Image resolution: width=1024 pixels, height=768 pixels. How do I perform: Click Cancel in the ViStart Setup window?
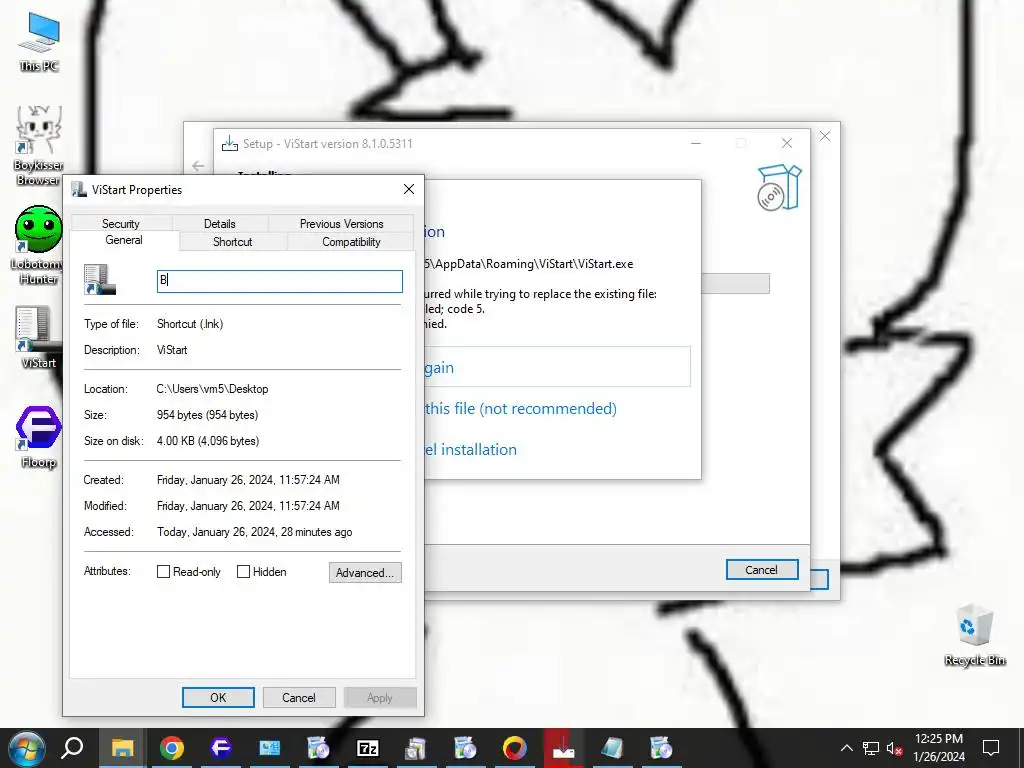761,569
